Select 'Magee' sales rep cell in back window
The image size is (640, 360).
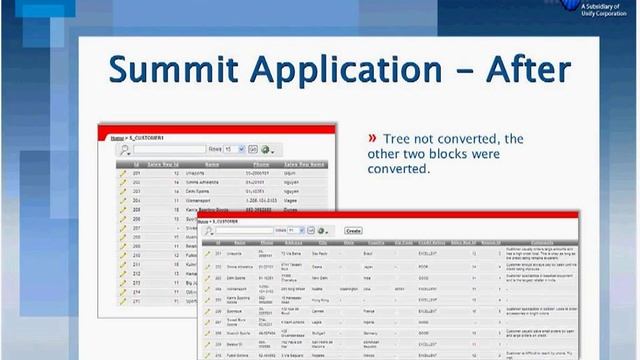(x=291, y=201)
